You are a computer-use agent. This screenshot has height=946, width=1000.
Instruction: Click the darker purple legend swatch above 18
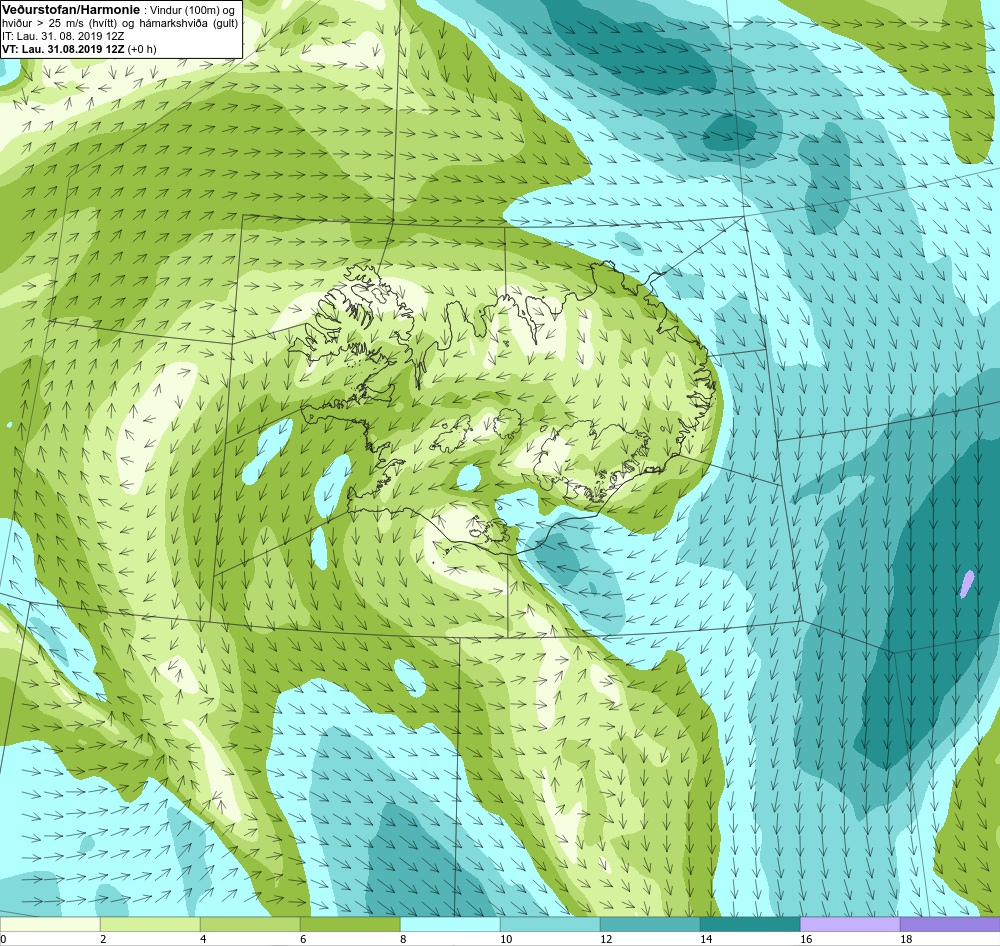click(950, 924)
